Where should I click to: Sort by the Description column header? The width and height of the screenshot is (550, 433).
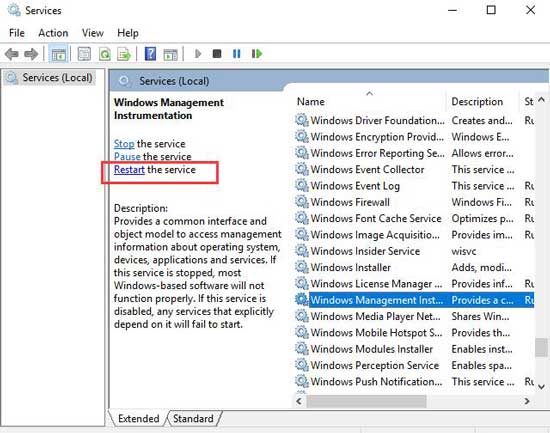coord(483,102)
